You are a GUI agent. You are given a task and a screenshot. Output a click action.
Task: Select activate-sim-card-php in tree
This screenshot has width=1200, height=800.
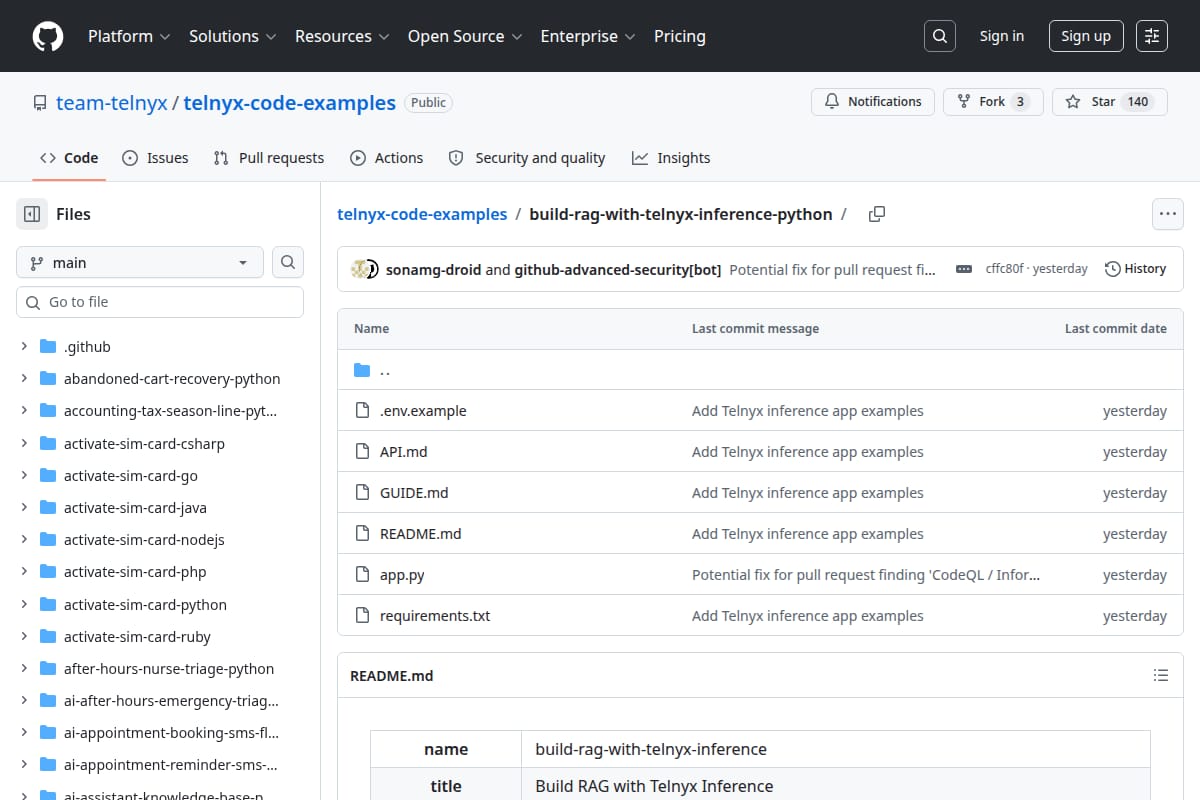pyautogui.click(x=135, y=572)
